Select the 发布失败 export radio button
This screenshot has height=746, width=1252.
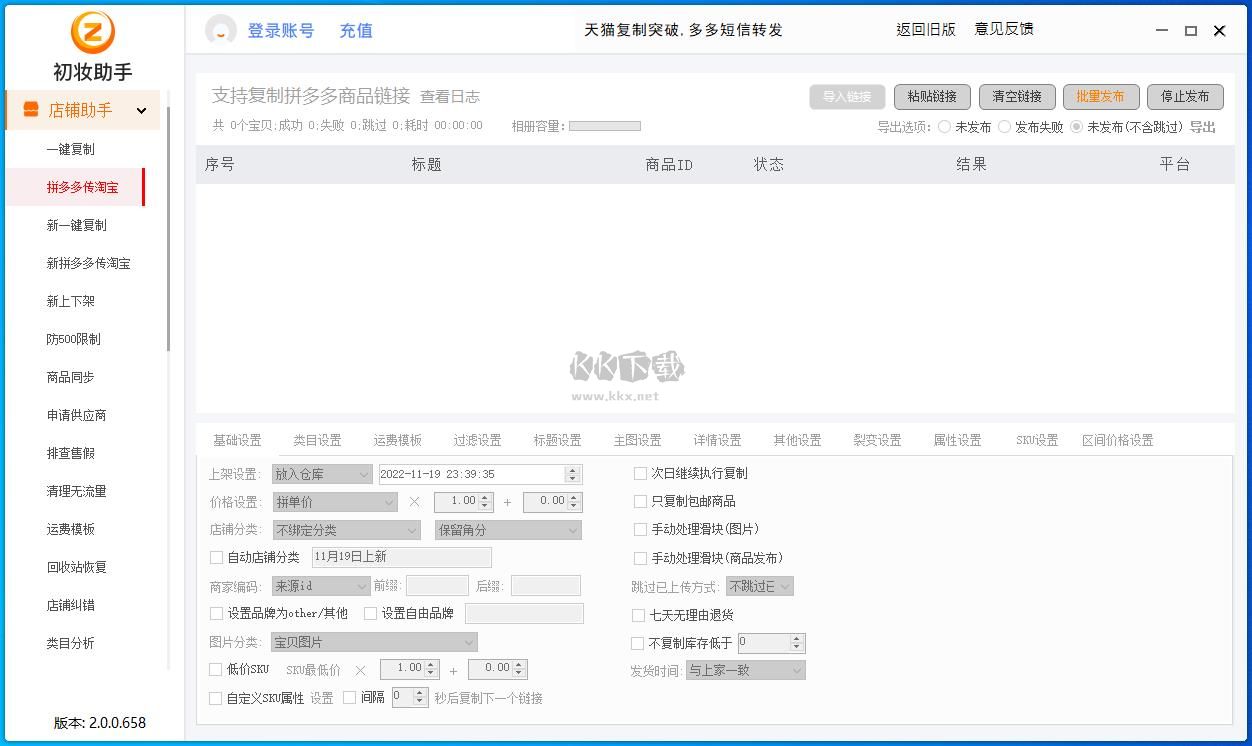pyautogui.click(x=1004, y=127)
